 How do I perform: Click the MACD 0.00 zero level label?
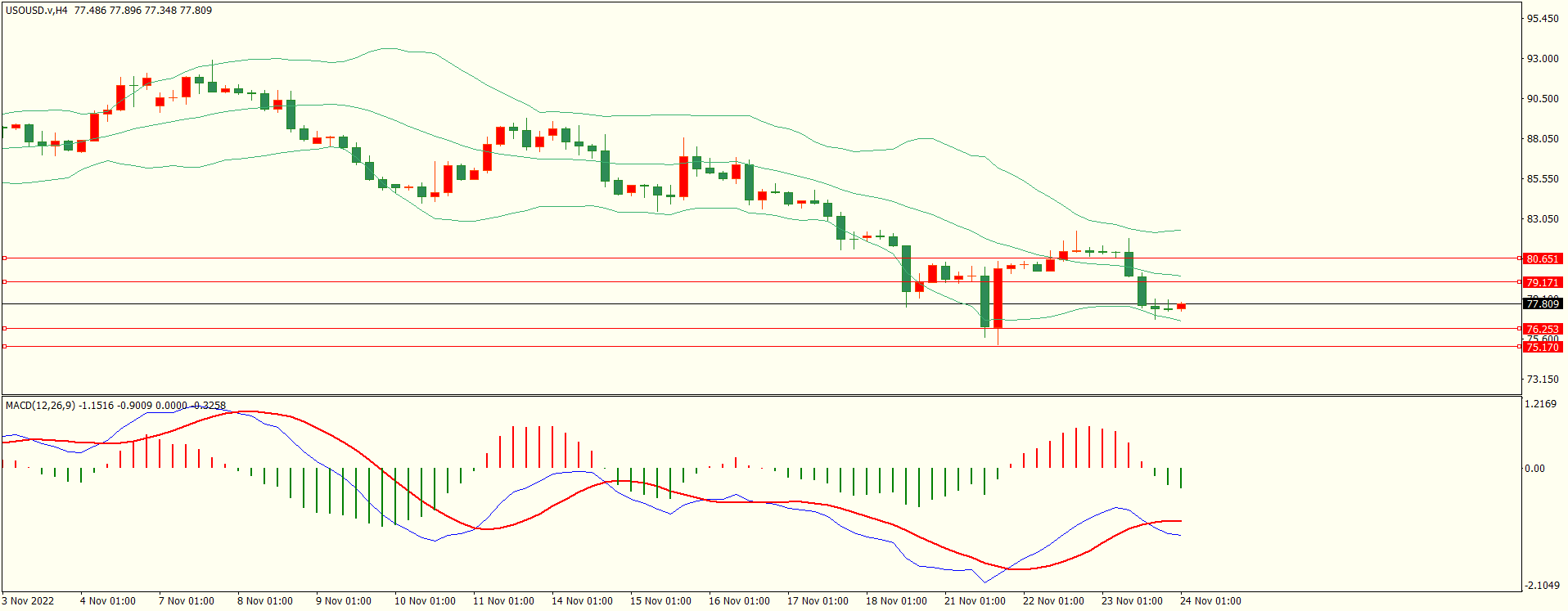pos(1534,469)
